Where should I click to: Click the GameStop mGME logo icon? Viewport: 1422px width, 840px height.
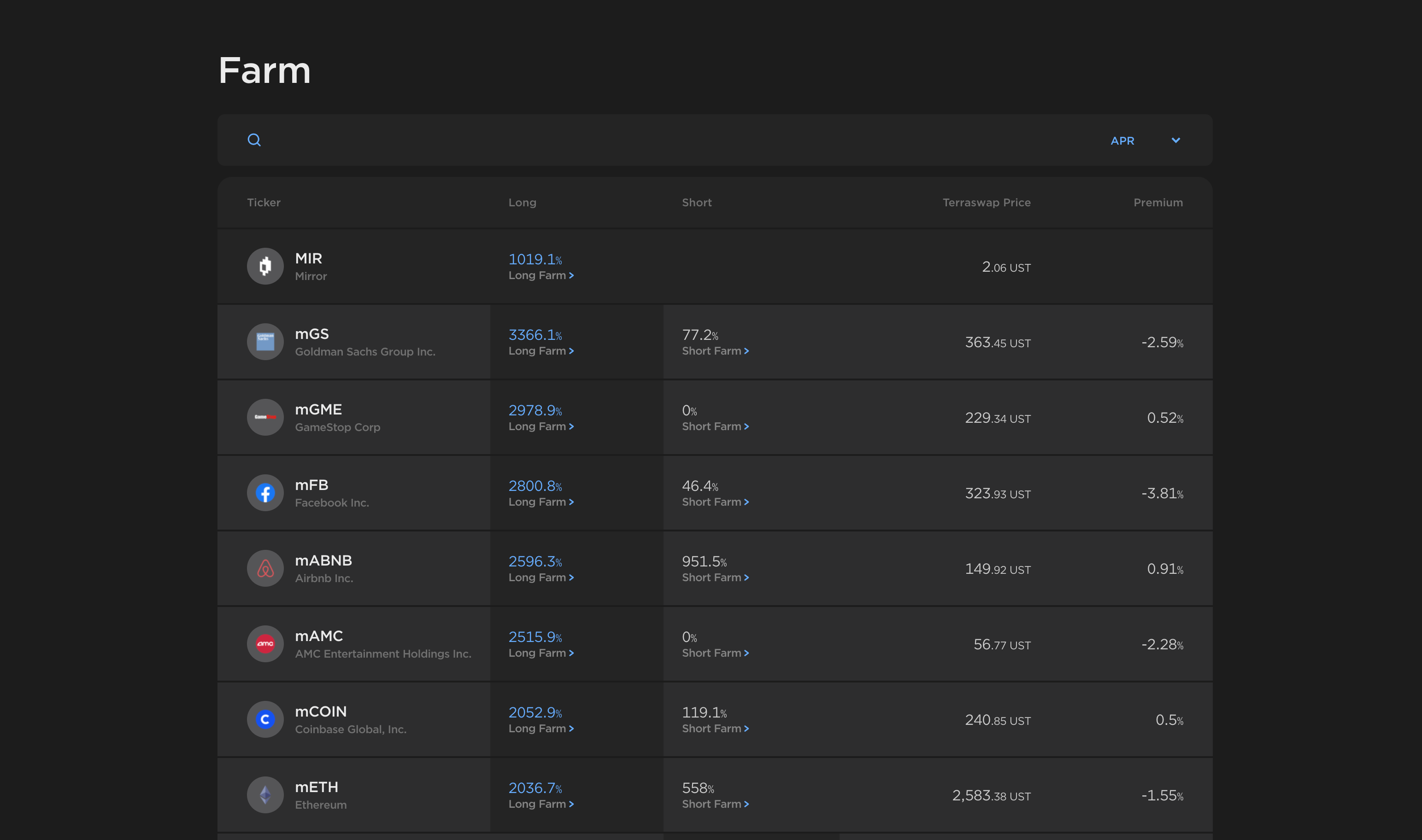(x=265, y=417)
